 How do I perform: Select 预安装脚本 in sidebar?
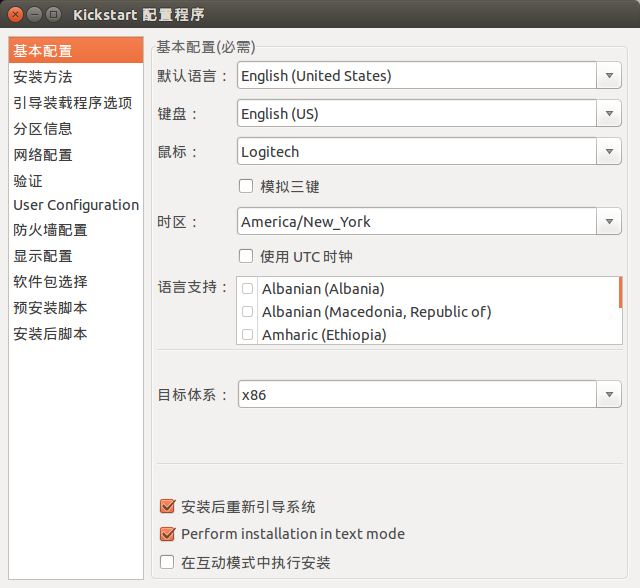click(x=76, y=308)
